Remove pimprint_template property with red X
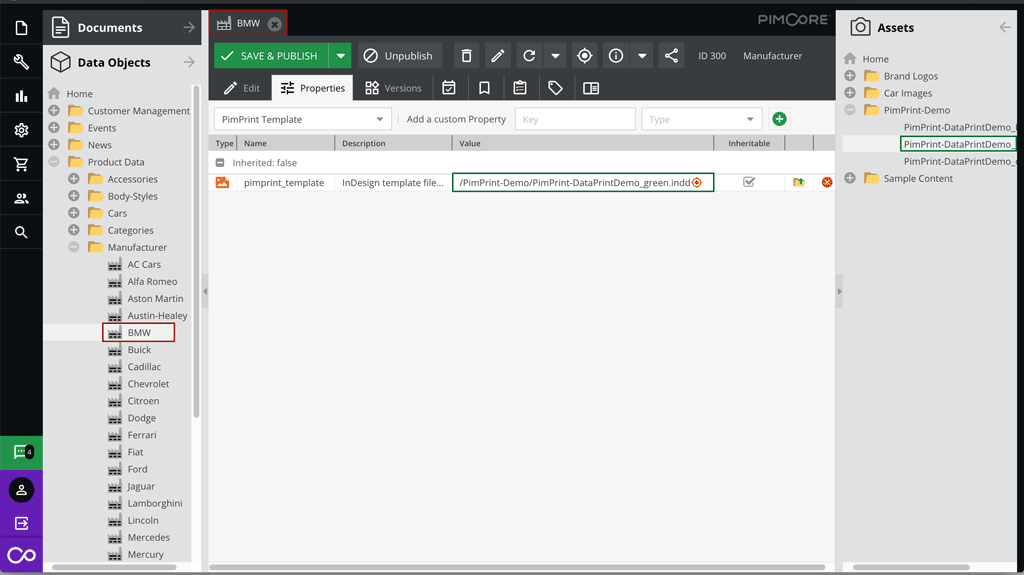Viewport: 1024px width, 575px height. point(827,182)
